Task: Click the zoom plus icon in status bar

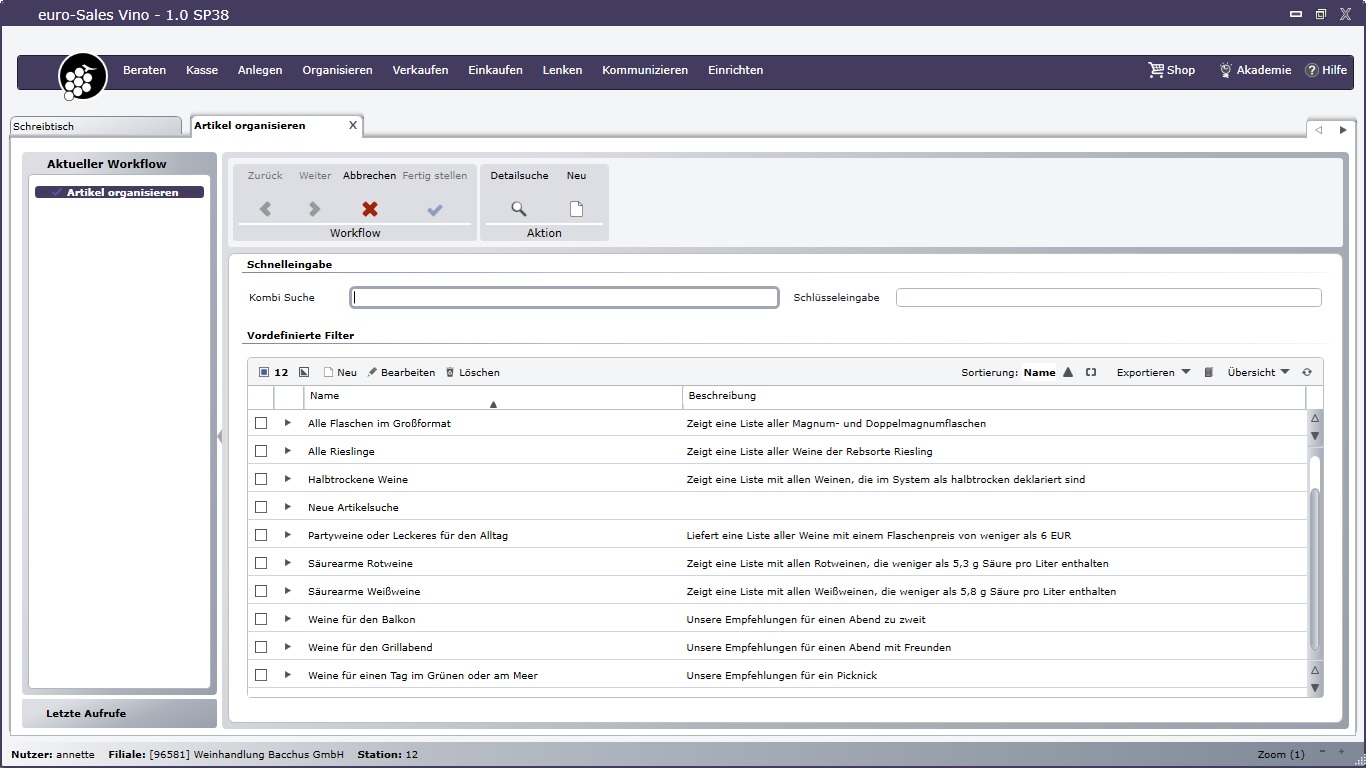Action: (1341, 751)
